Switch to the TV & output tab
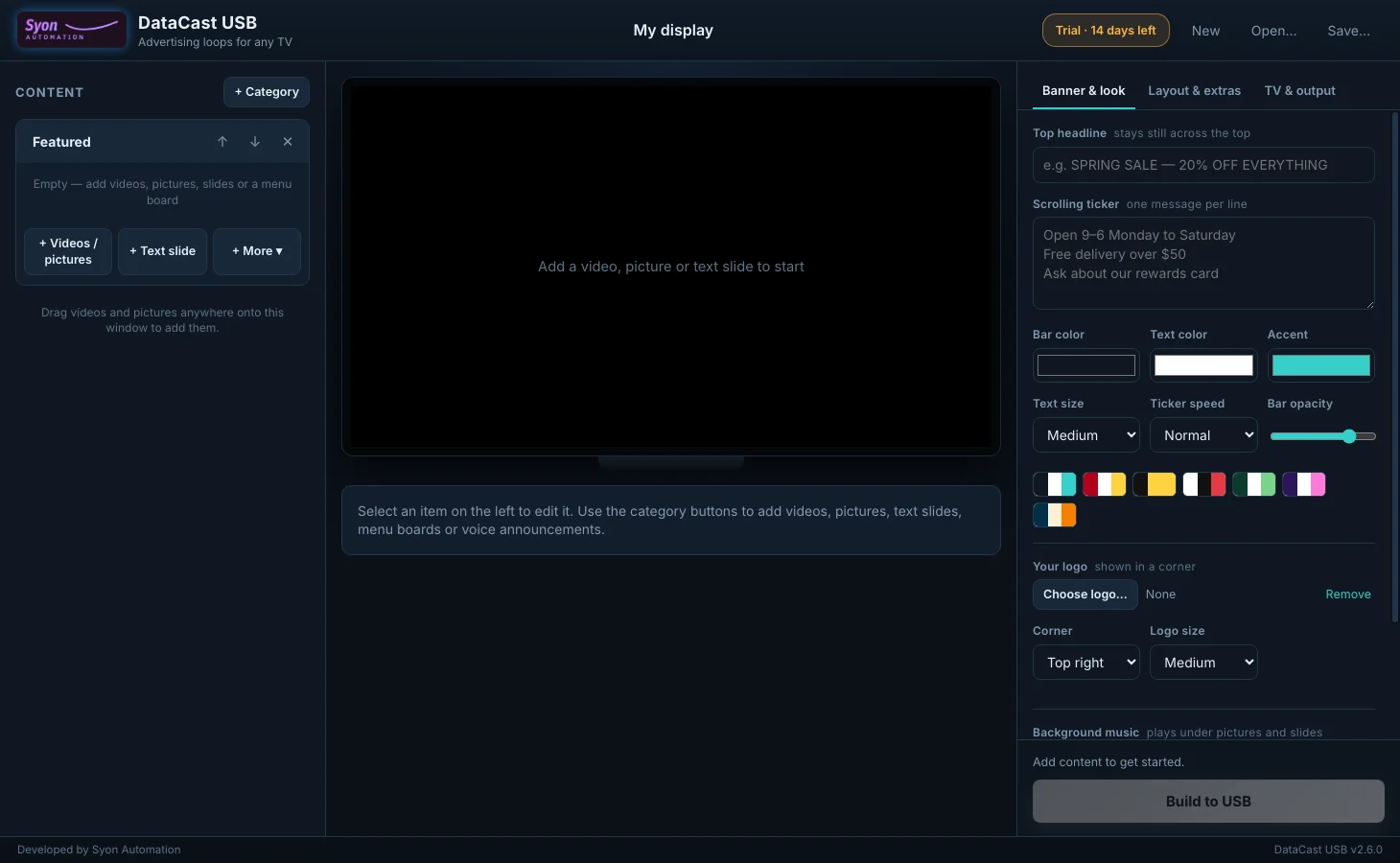 point(1300,91)
